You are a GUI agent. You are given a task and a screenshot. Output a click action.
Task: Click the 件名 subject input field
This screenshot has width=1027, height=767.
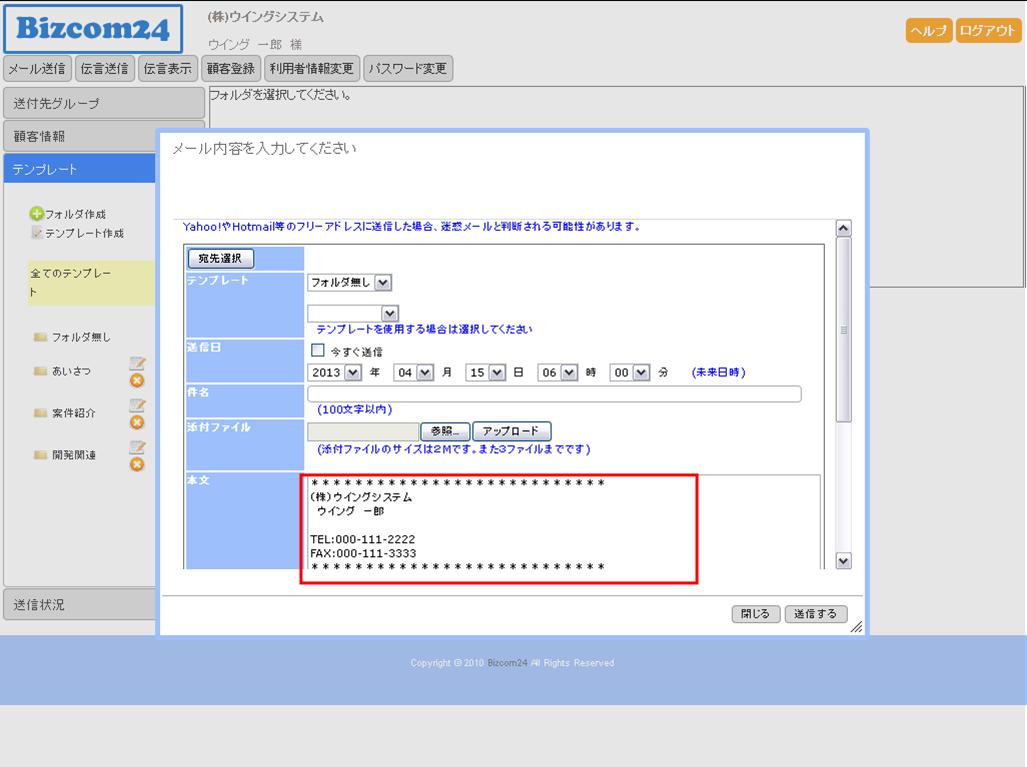(554, 394)
